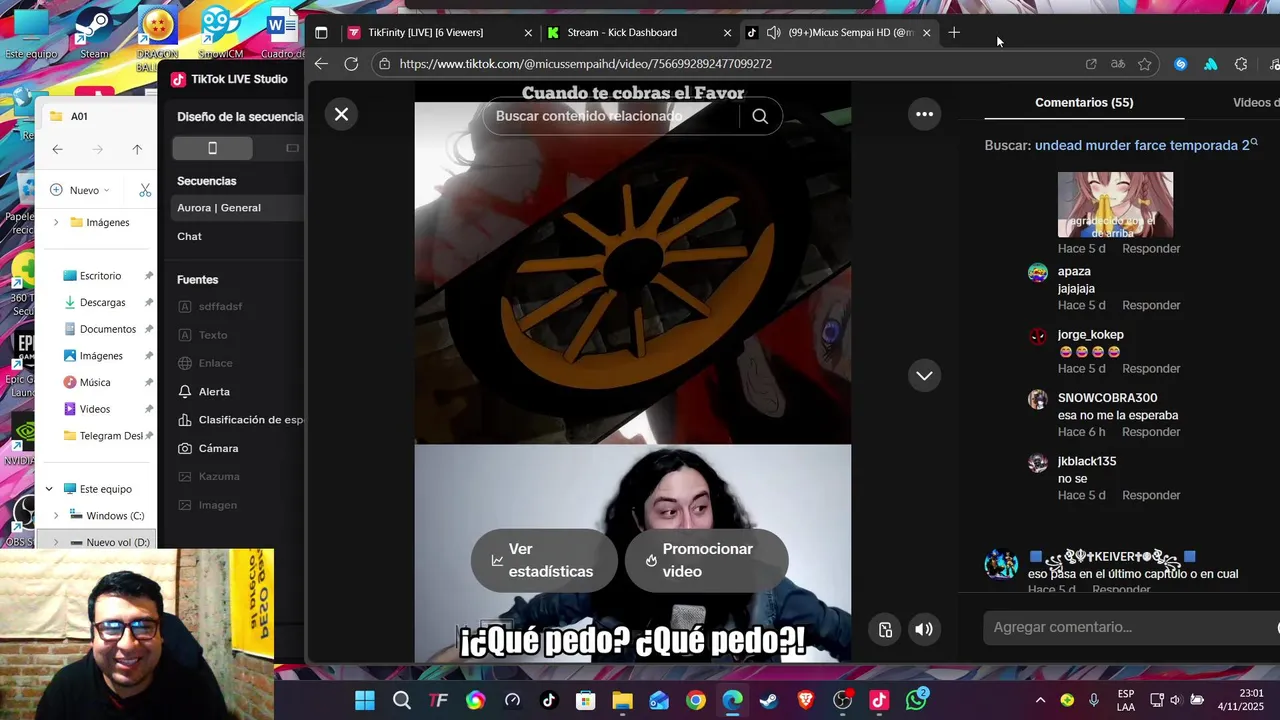Open the Shazam extension icon
Image resolution: width=1280 pixels, height=720 pixels.
coord(1180,64)
